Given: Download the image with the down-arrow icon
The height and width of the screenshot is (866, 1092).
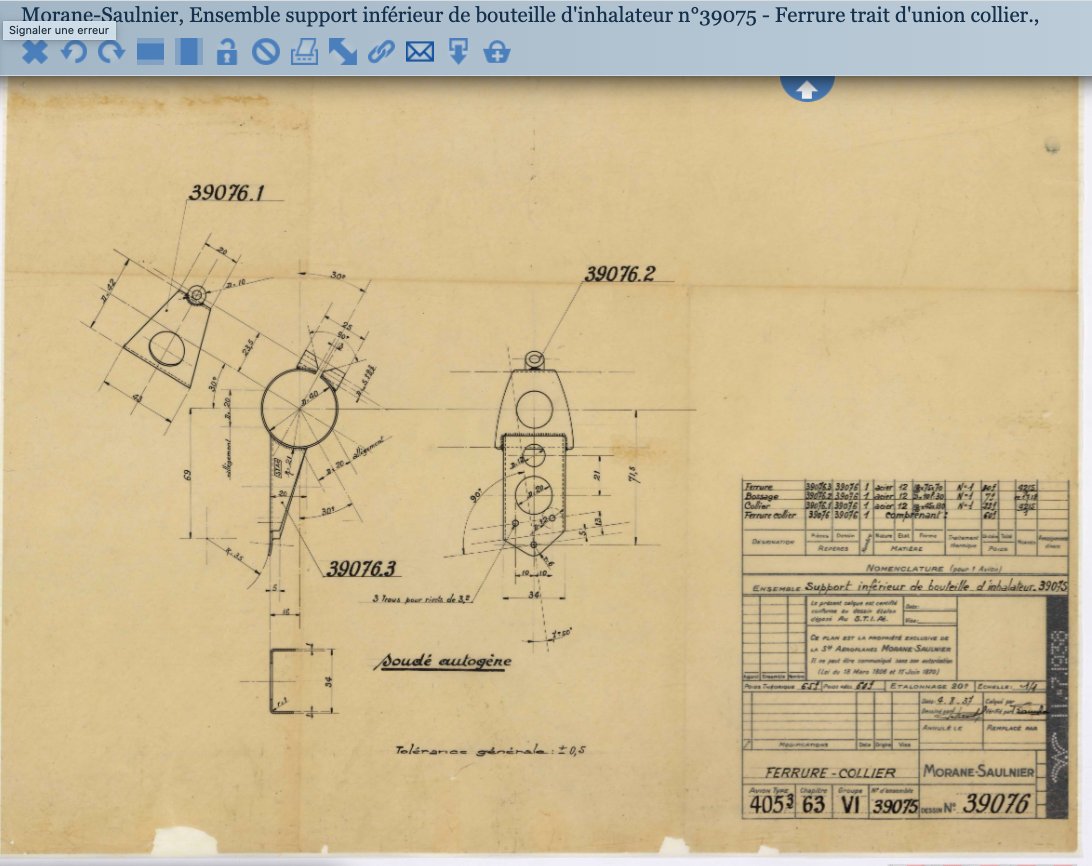Looking at the screenshot, I should [x=458, y=52].
